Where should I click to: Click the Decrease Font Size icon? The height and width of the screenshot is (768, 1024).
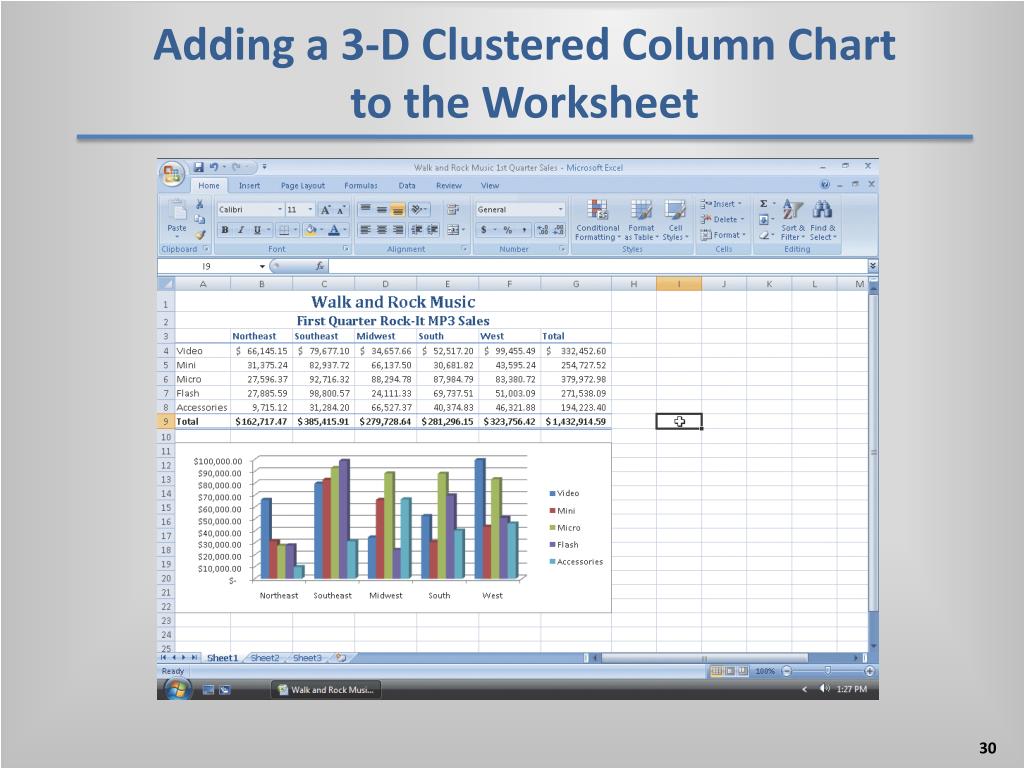point(340,210)
